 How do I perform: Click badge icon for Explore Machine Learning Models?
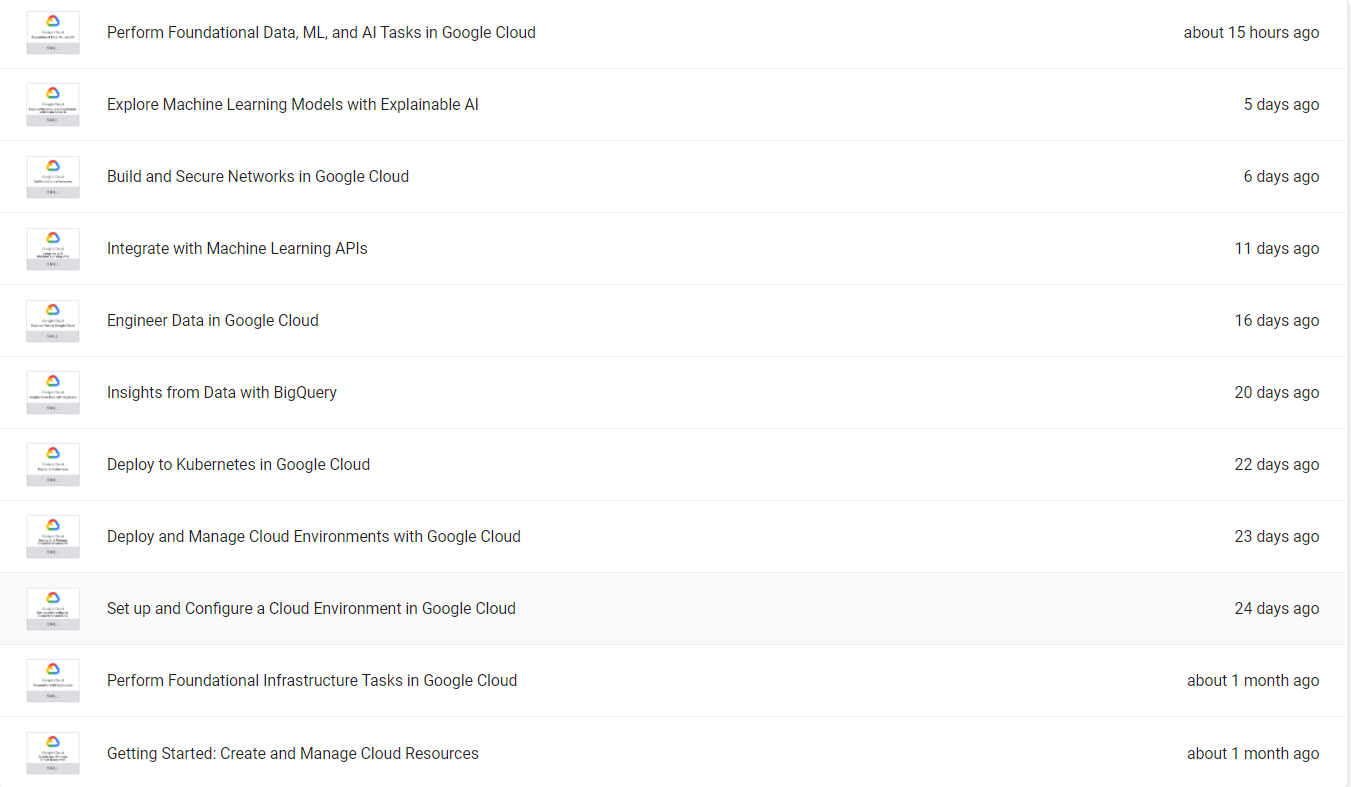(53, 105)
